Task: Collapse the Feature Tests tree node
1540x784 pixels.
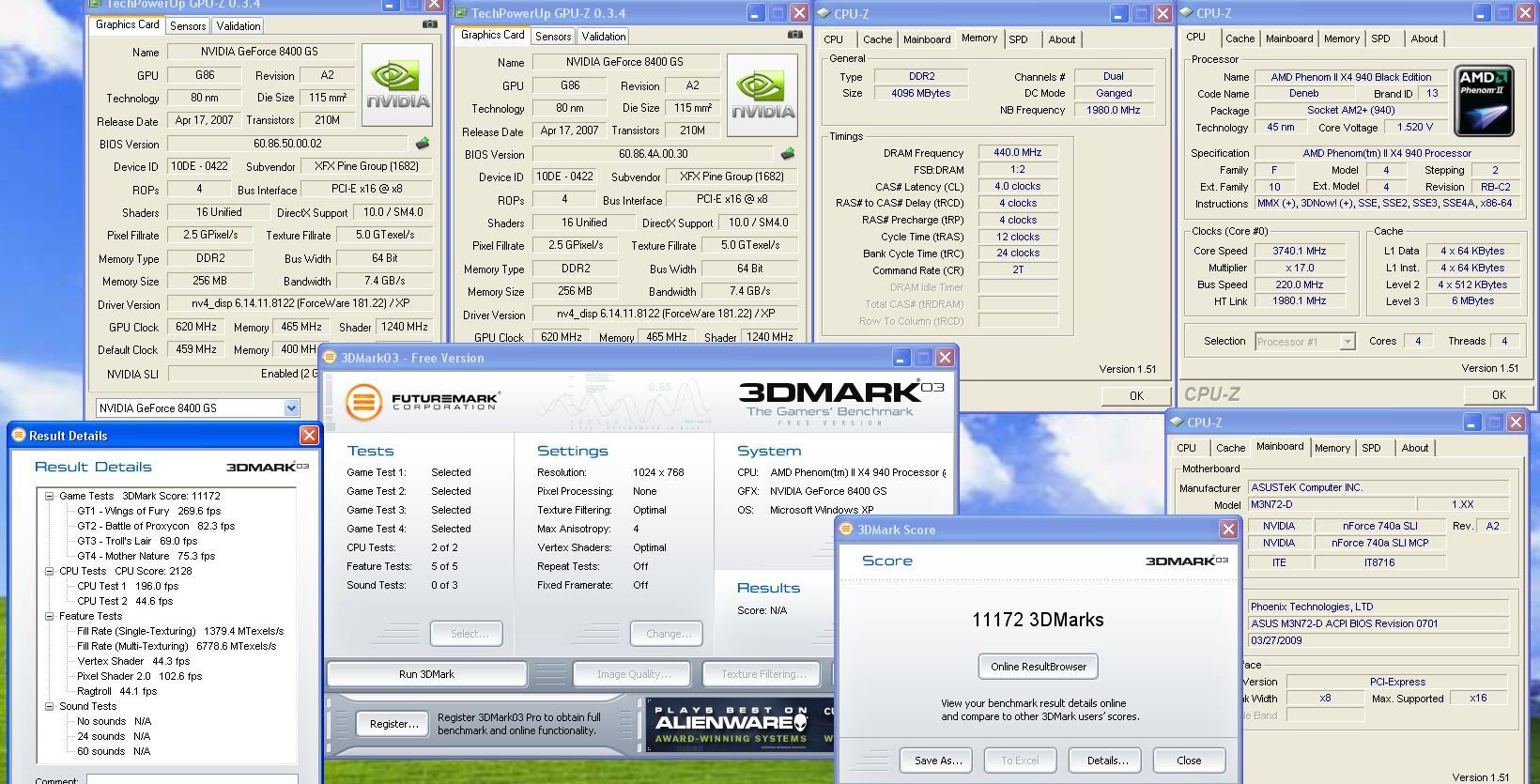Action: pyautogui.click(x=49, y=616)
